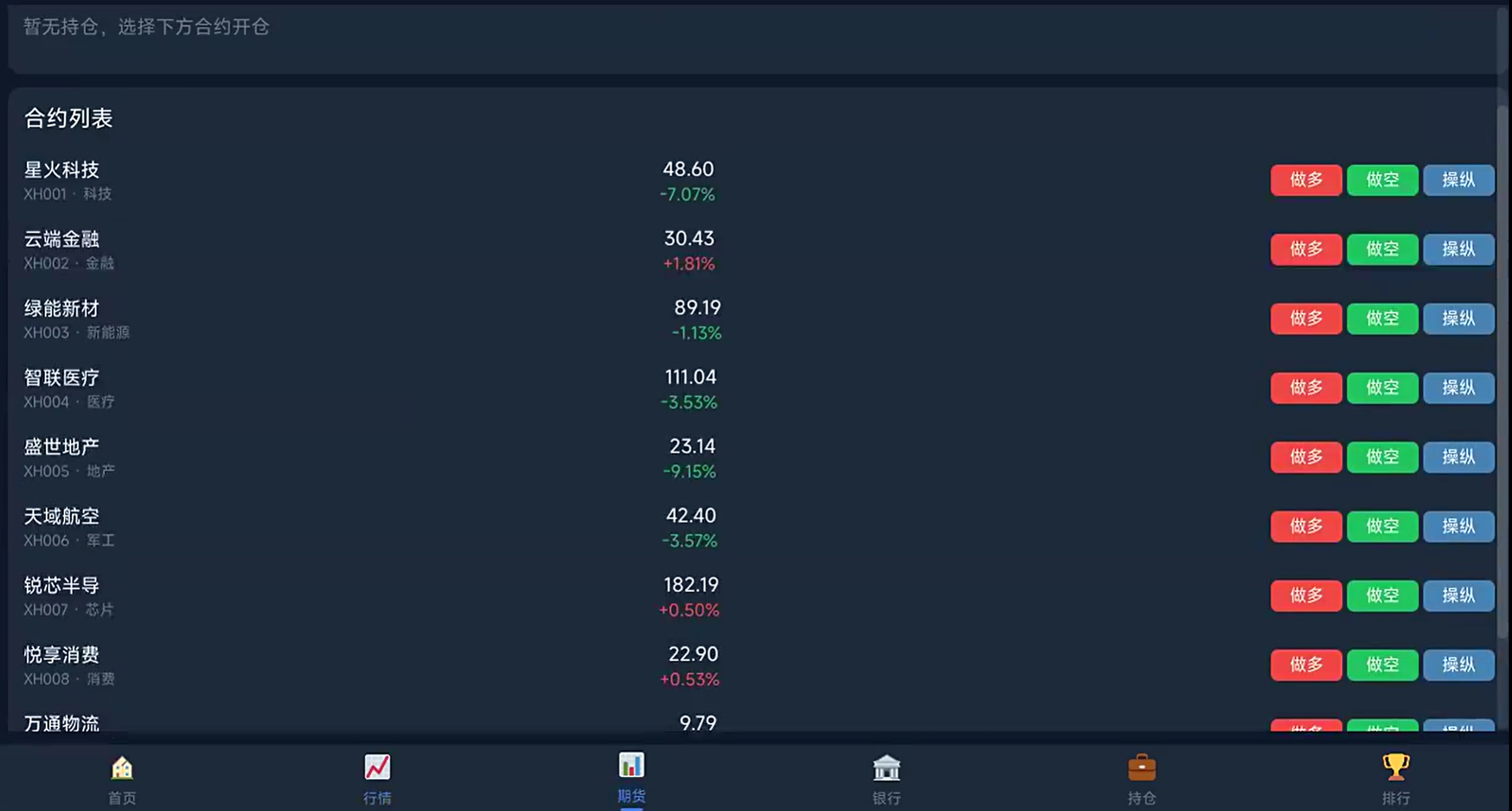The height and width of the screenshot is (811, 1512).
Task: Short (做空) 云端金融 contract
Action: (x=1382, y=249)
